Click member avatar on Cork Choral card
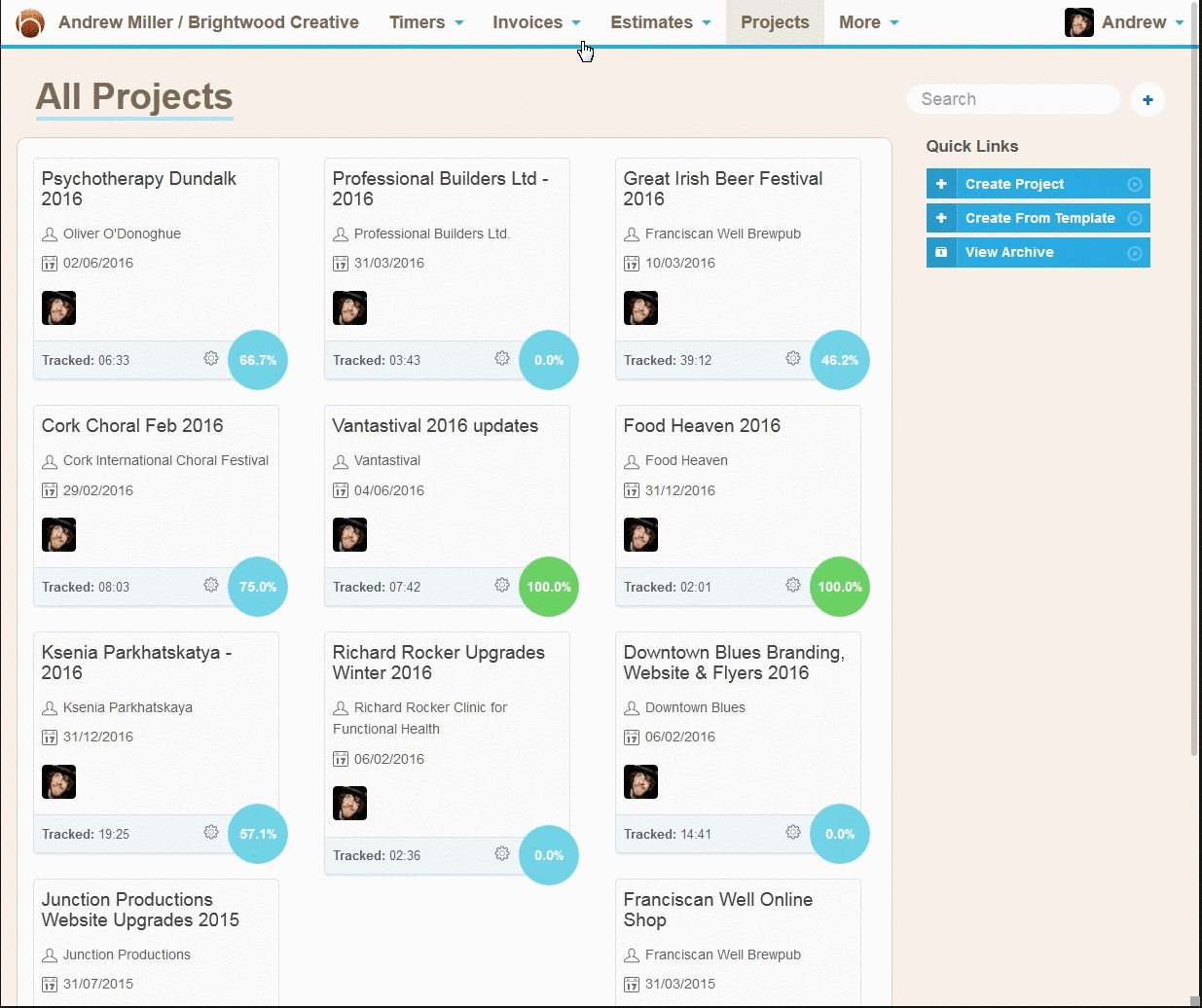 click(58, 534)
